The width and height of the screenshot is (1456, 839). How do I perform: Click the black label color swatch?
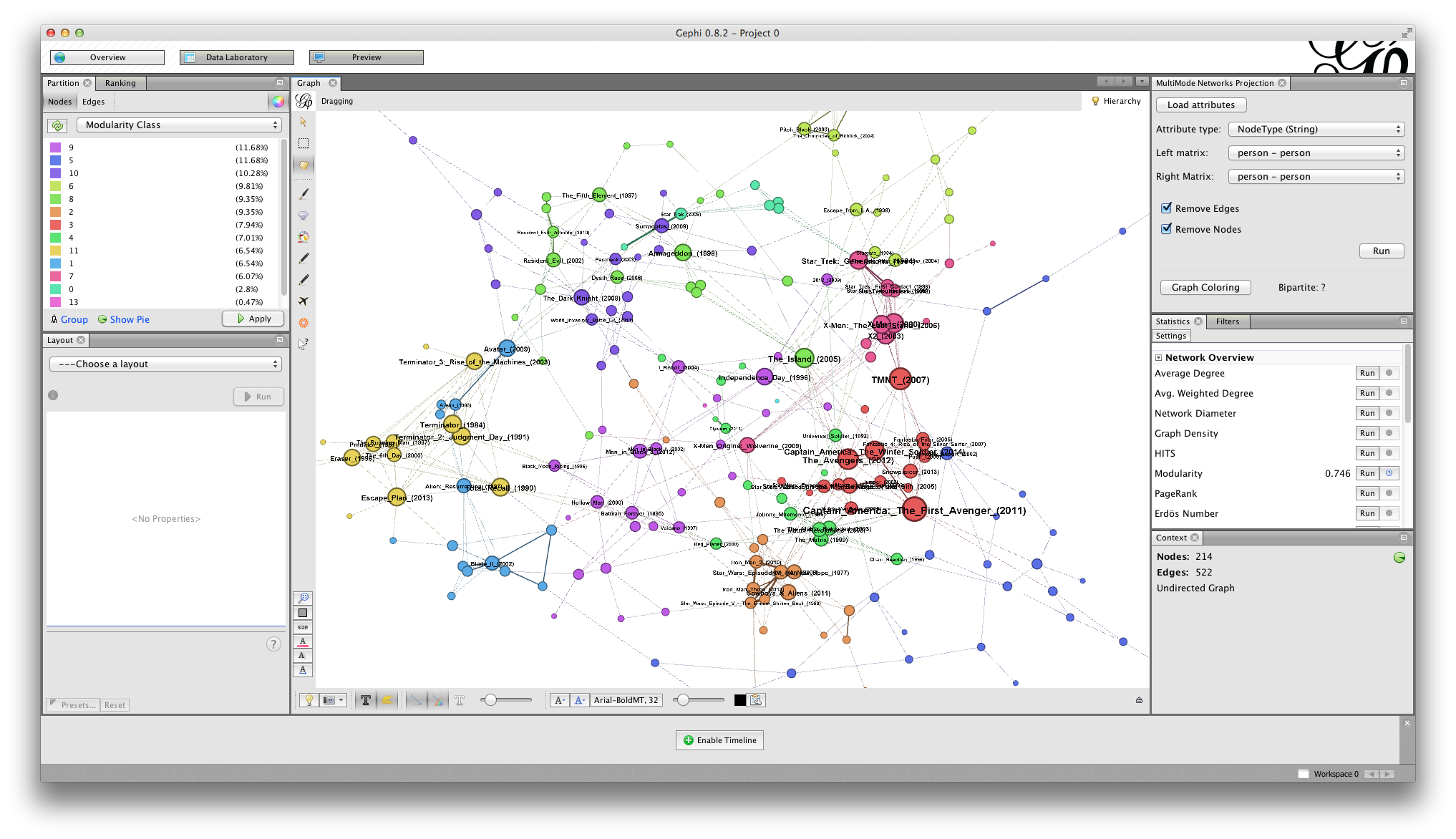[740, 700]
